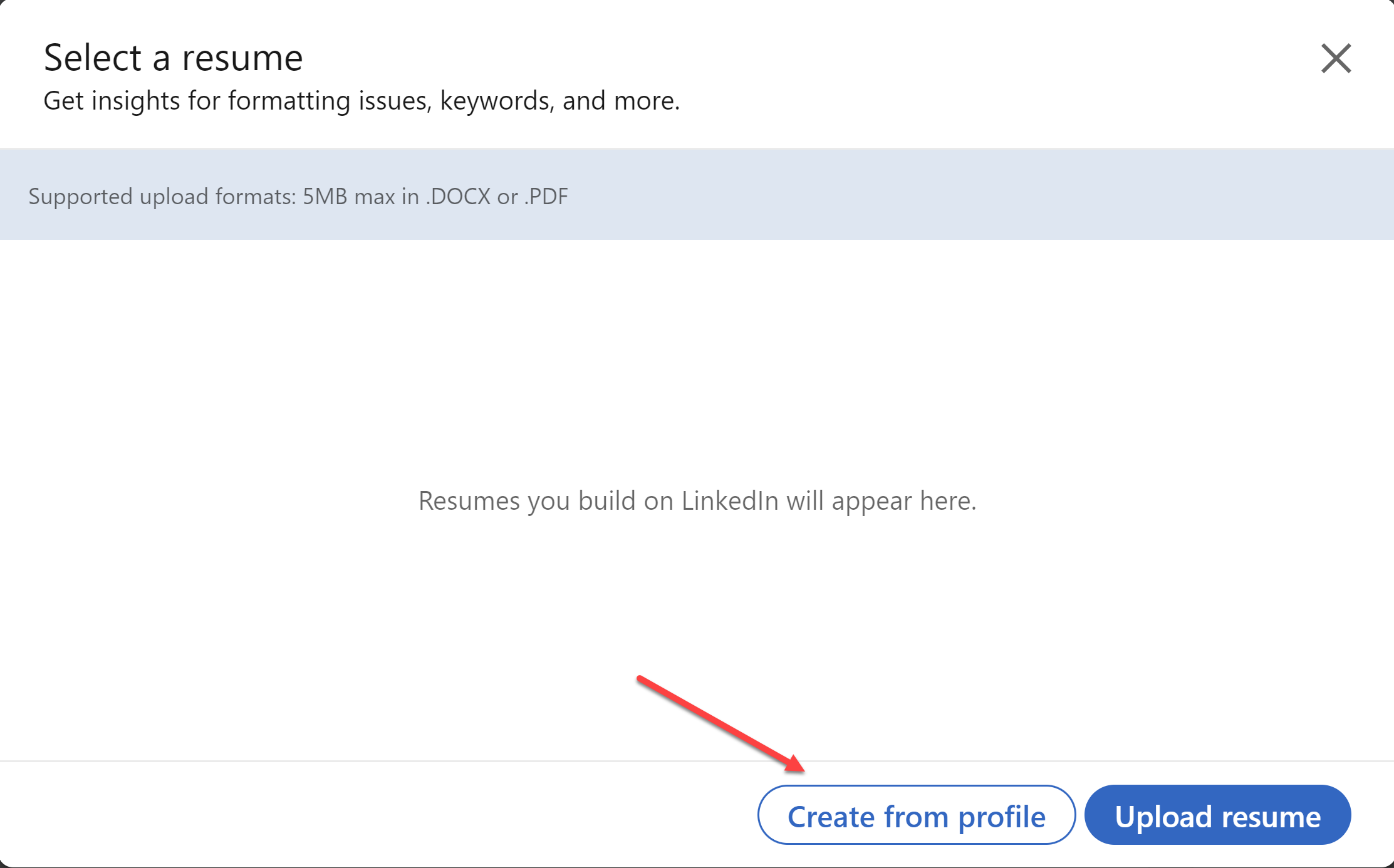
Task: Click the arrowhead tip of red arrow
Action: 800,768
